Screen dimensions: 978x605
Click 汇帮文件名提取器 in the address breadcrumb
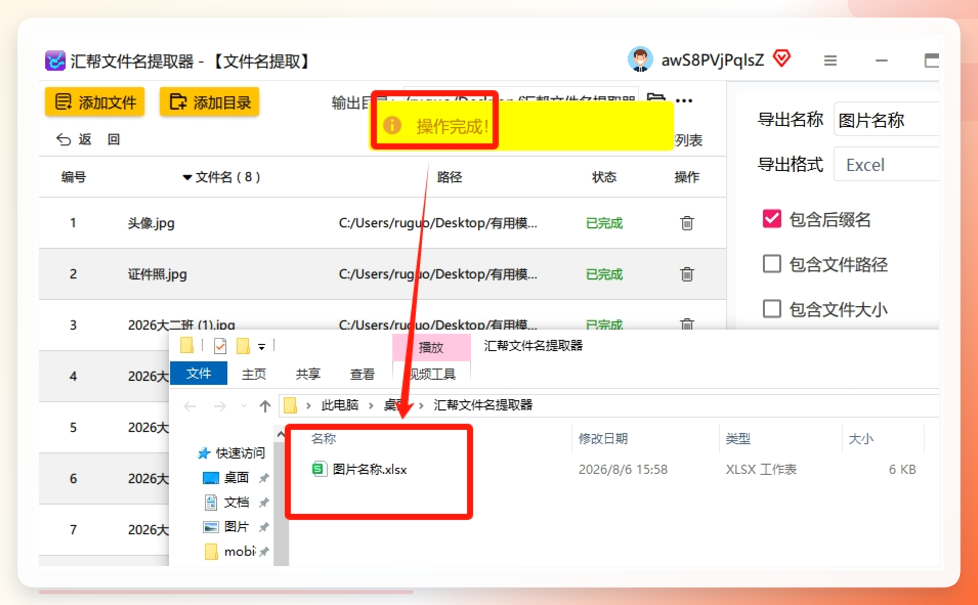(x=483, y=405)
